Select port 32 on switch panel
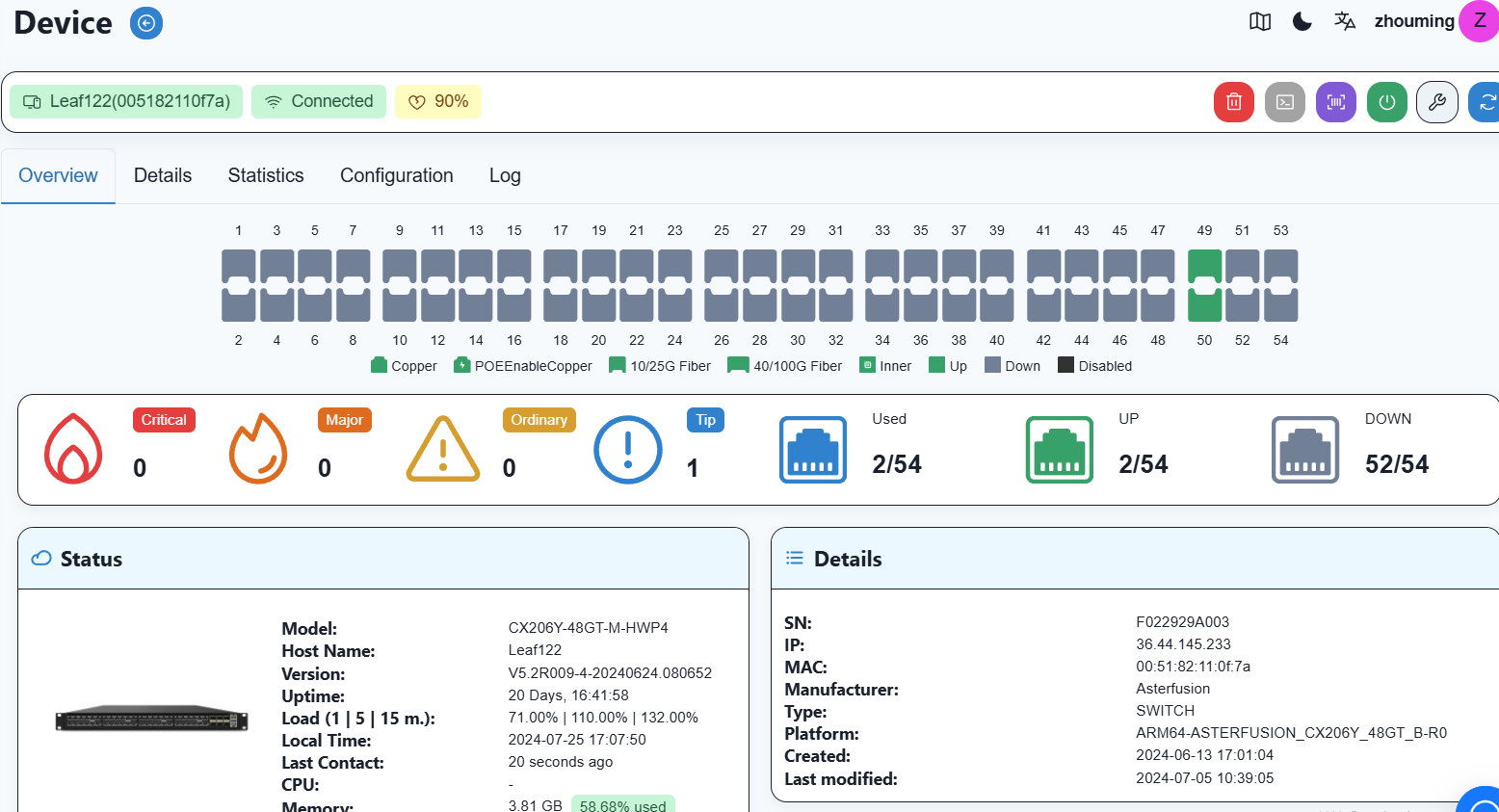The height and width of the screenshot is (812, 1499). point(836,304)
